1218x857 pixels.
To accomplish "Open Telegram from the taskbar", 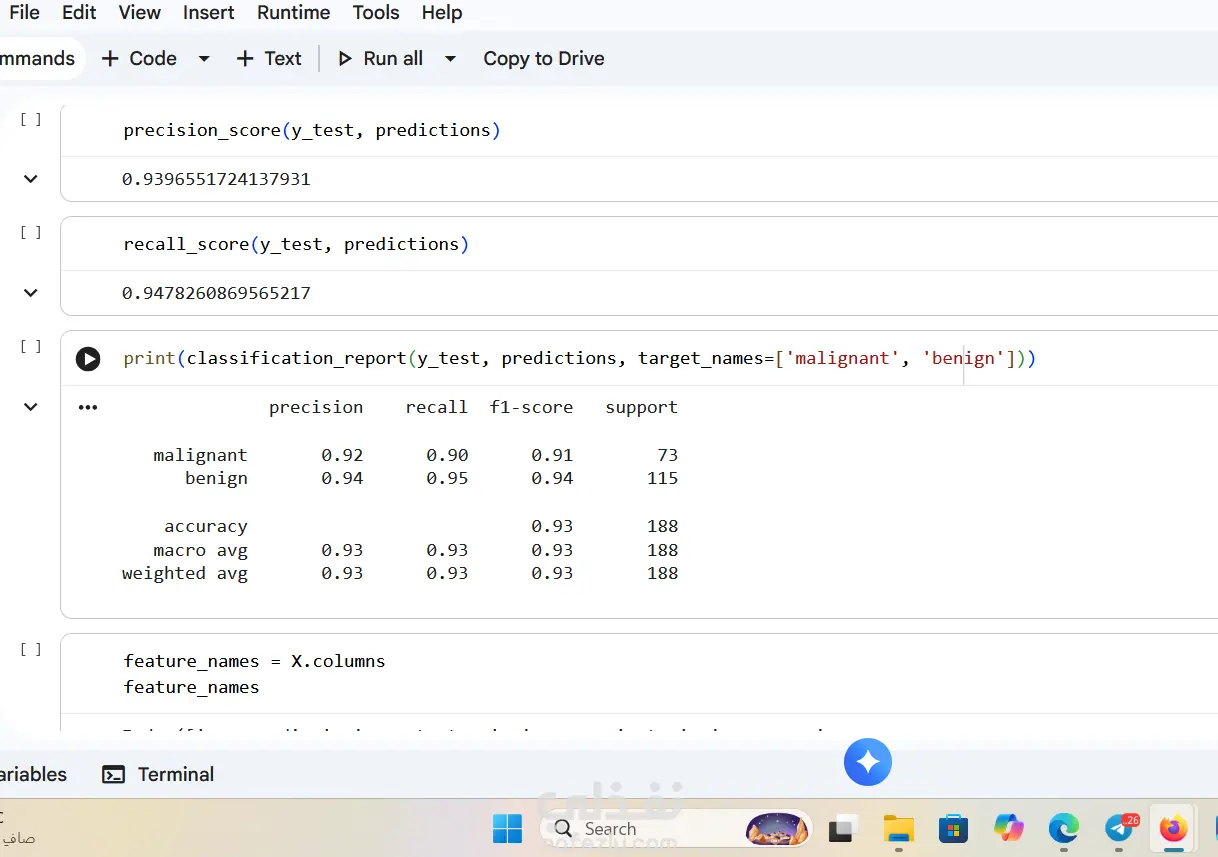I will 1119,828.
